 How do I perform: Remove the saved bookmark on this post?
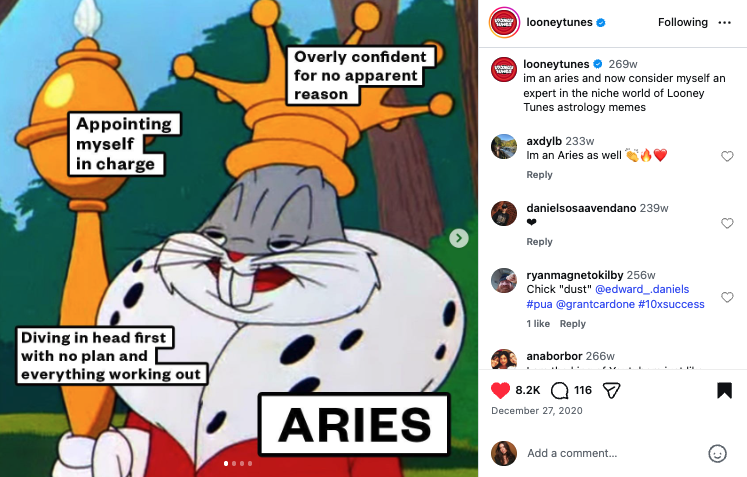point(724,390)
